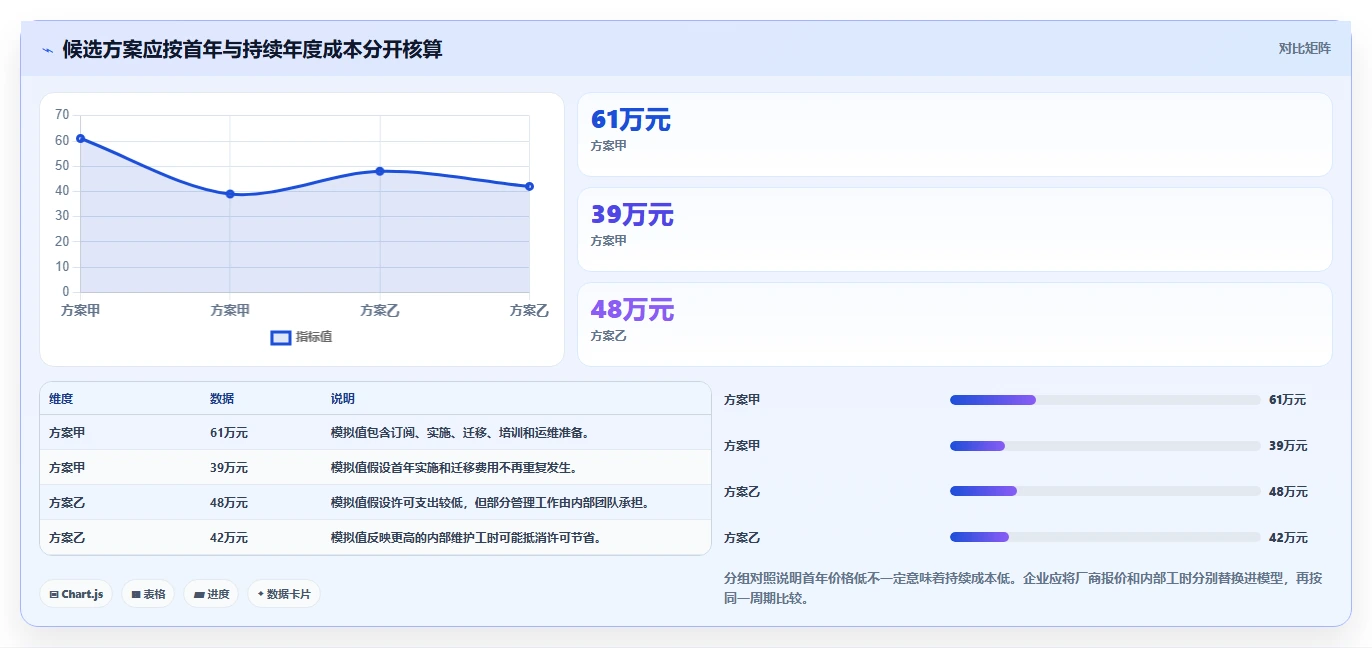
Task: Click the header title 候选方案应按首年与持续年度成本分开核算
Action: click(x=253, y=49)
